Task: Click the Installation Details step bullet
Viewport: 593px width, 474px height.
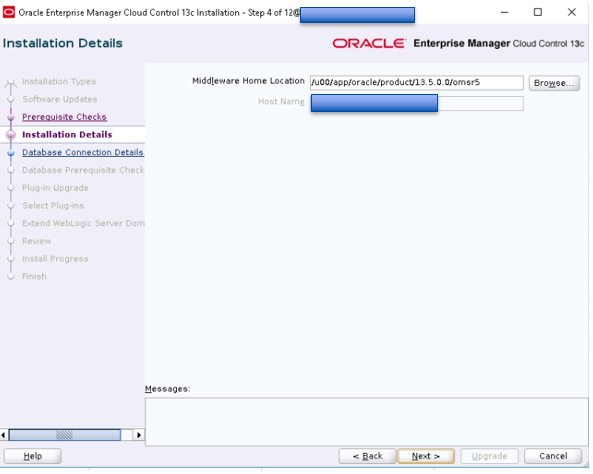Action: click(x=11, y=135)
